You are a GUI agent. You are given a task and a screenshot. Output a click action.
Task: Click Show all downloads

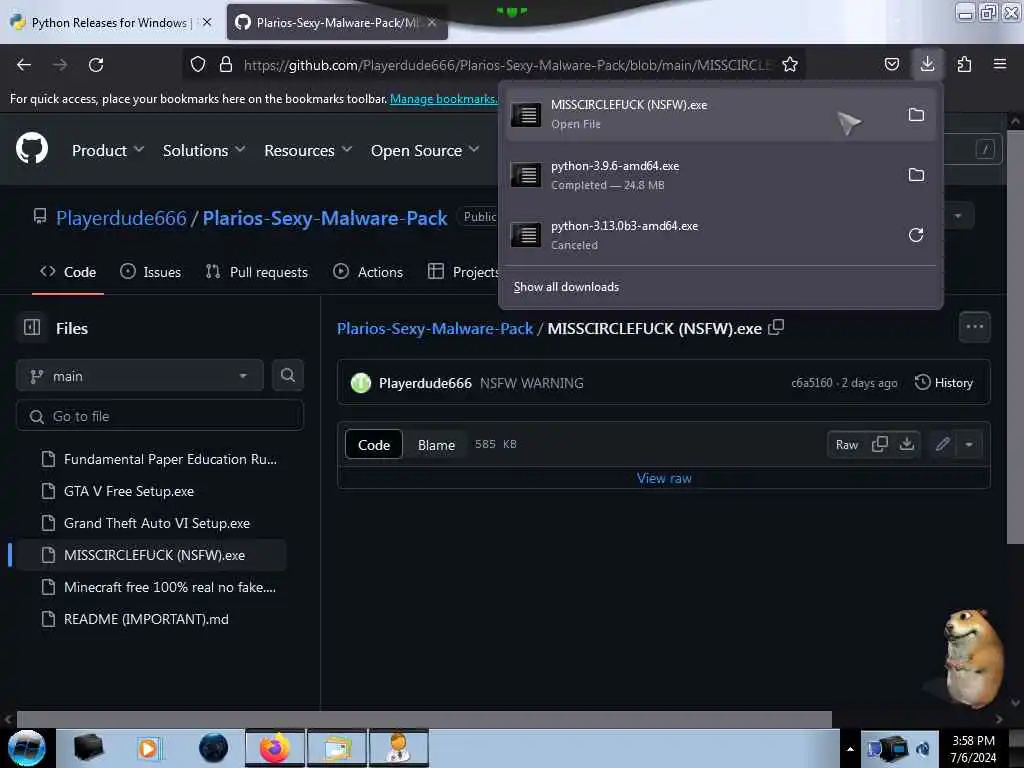[566, 287]
